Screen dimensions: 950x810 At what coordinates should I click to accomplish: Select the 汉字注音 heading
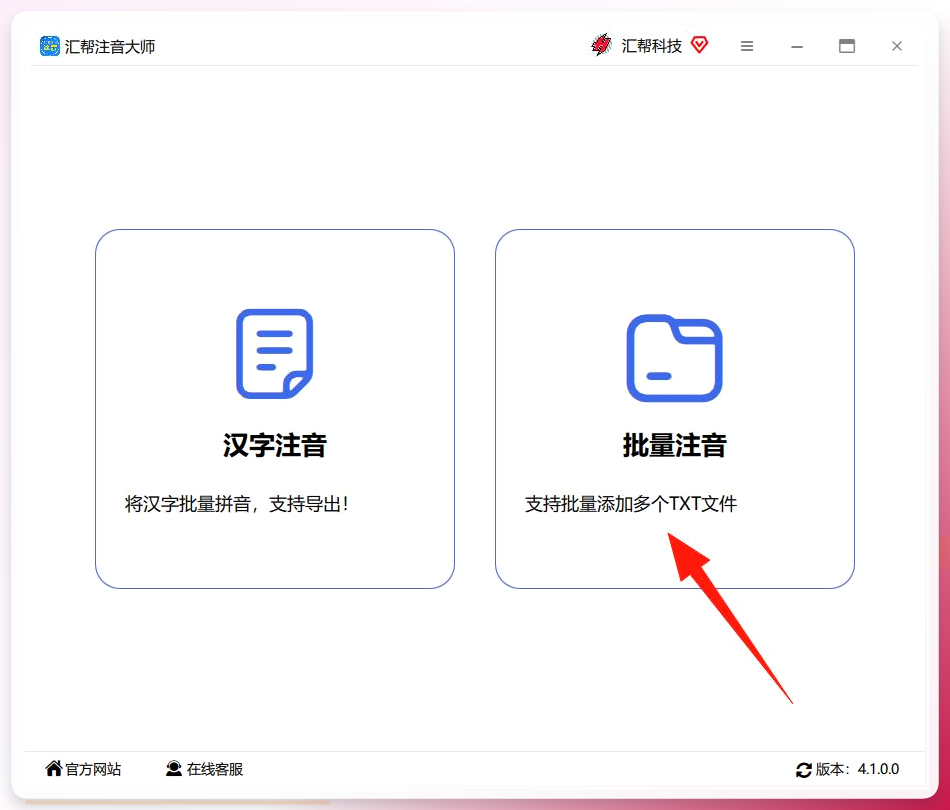[274, 445]
